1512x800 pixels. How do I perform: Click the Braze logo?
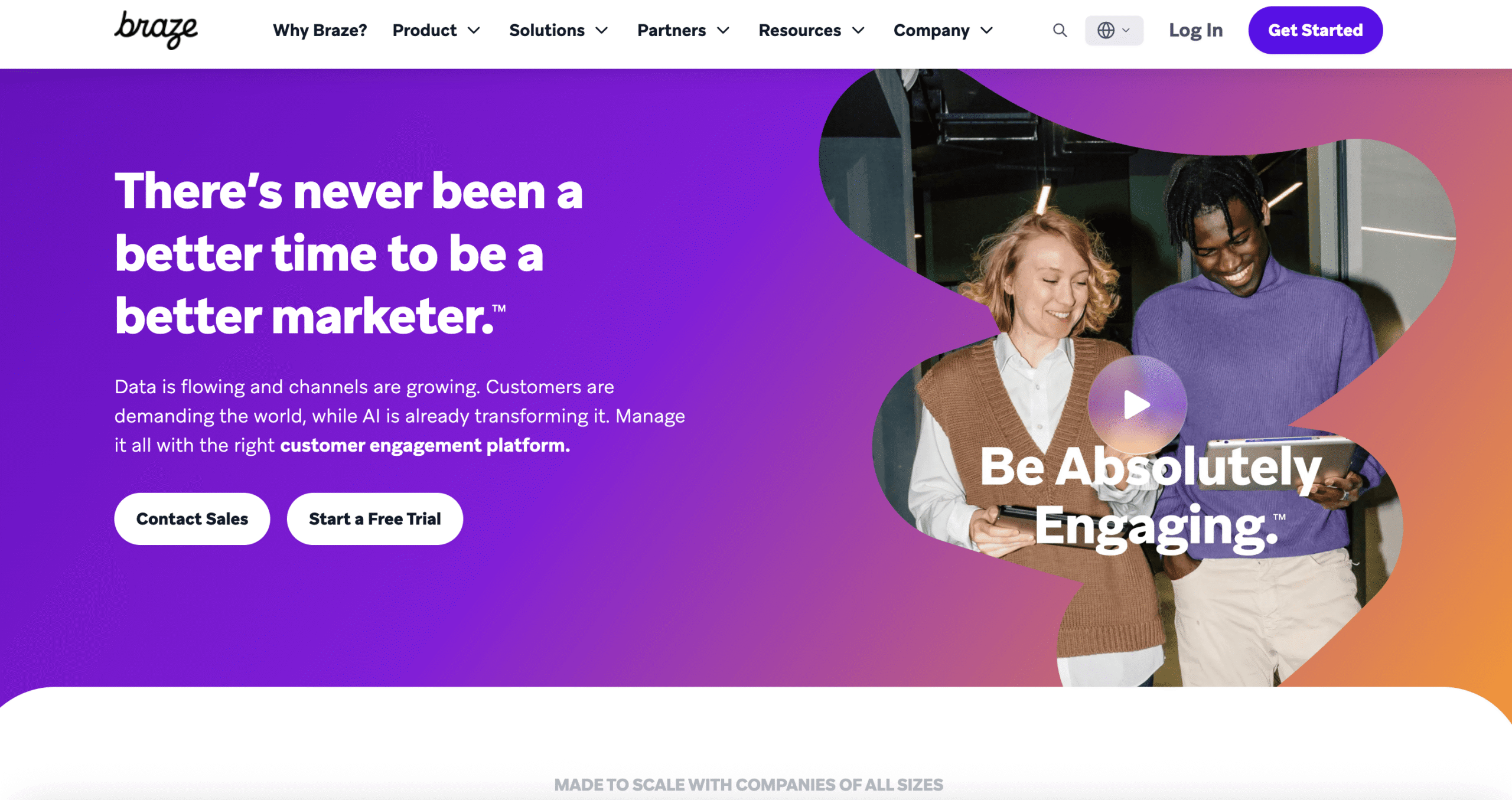[157, 30]
